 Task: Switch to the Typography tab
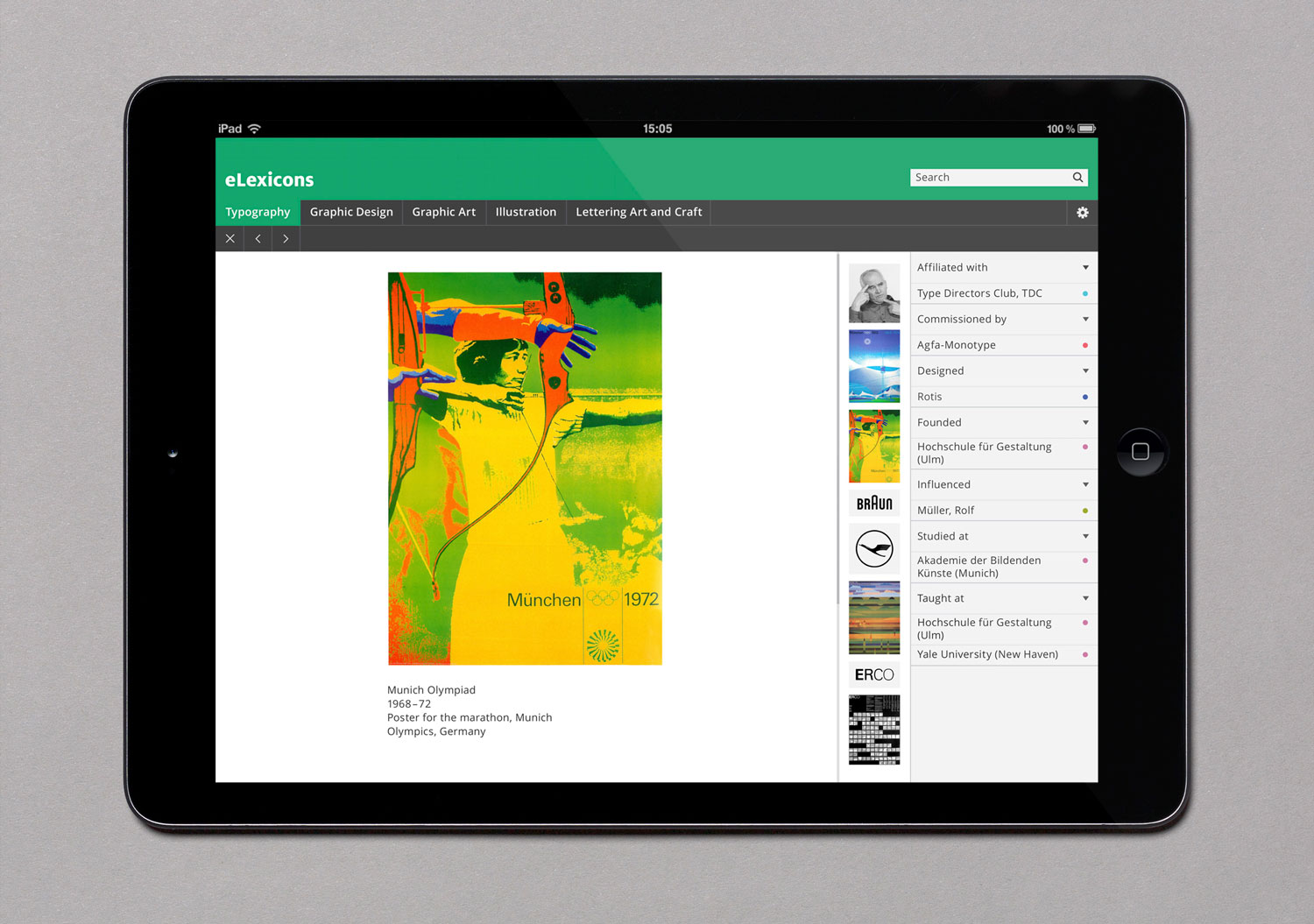258,212
